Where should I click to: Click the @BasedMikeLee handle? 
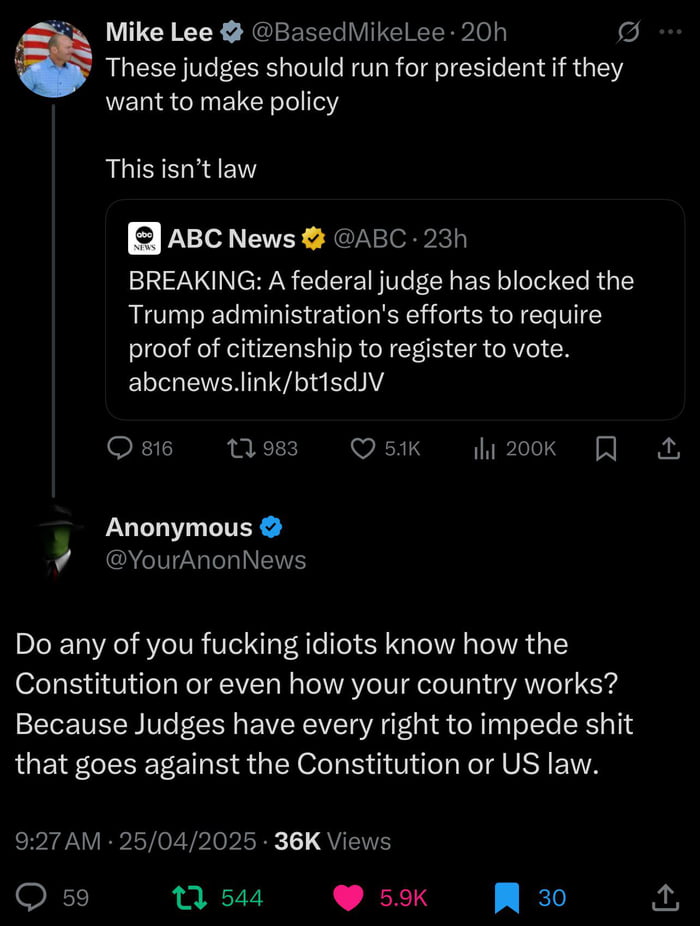[348, 32]
